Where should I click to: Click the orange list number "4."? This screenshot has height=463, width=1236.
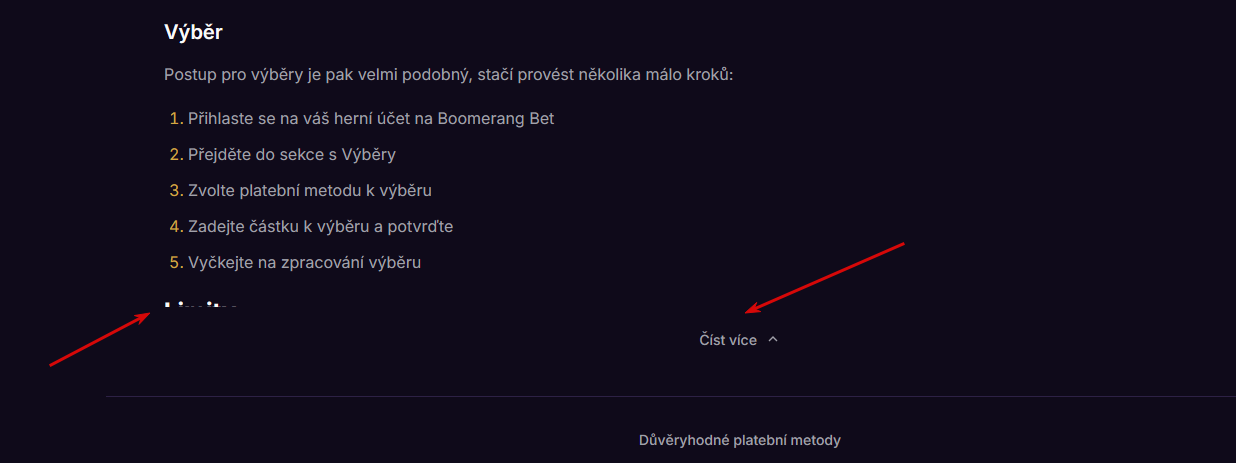click(176, 227)
